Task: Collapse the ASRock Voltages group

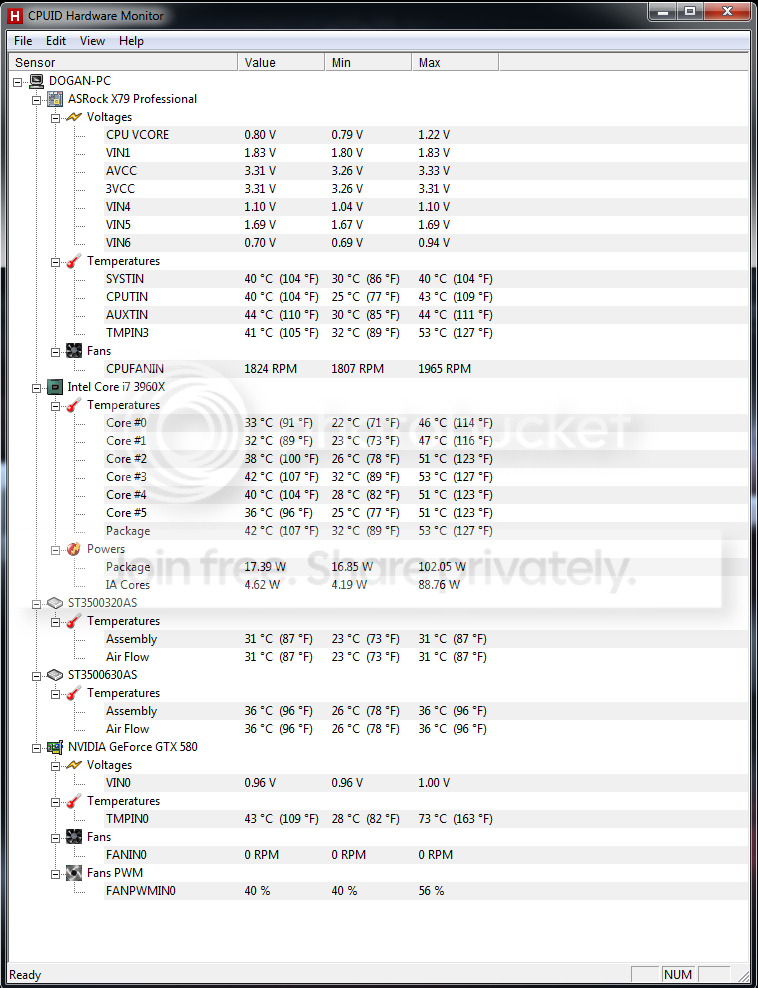Action: [55, 117]
